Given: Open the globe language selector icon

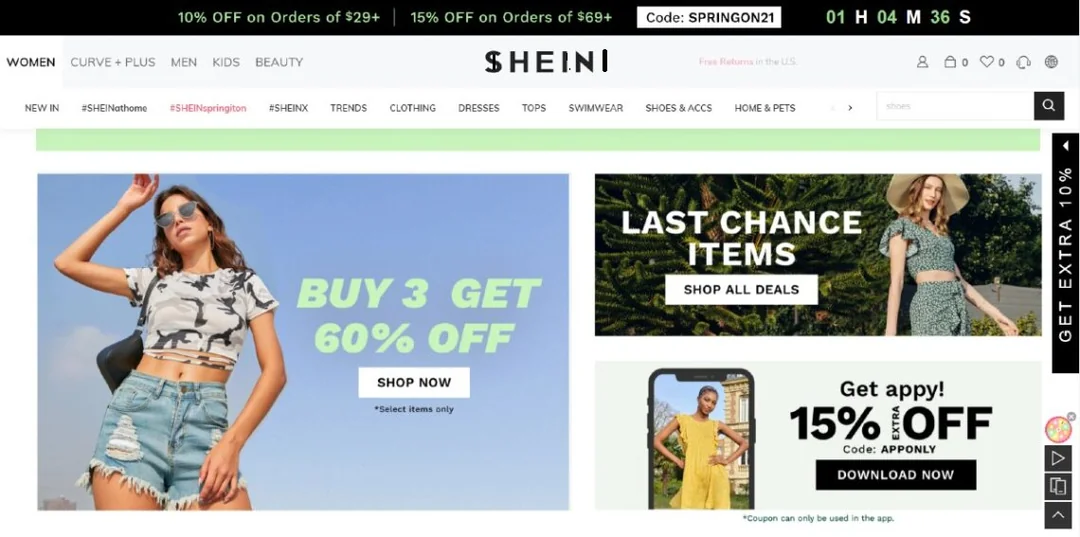Looking at the screenshot, I should (1051, 62).
